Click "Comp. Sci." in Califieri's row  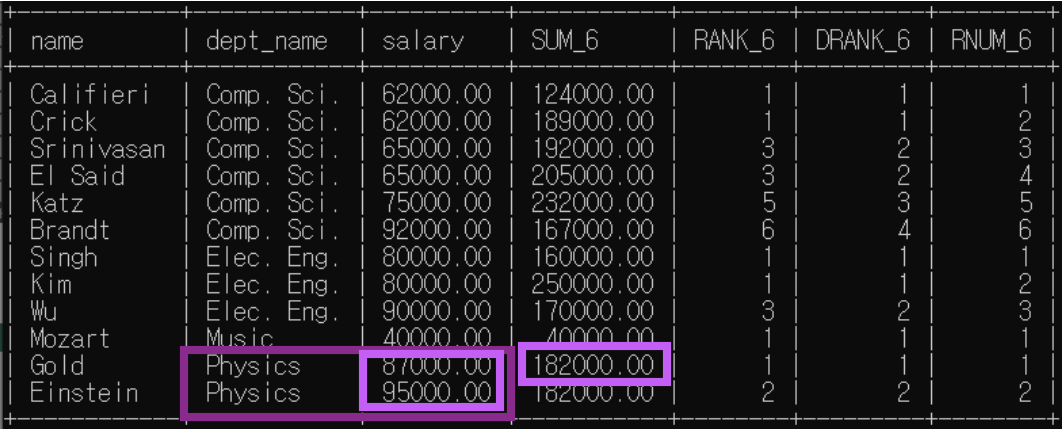[x=273, y=95]
